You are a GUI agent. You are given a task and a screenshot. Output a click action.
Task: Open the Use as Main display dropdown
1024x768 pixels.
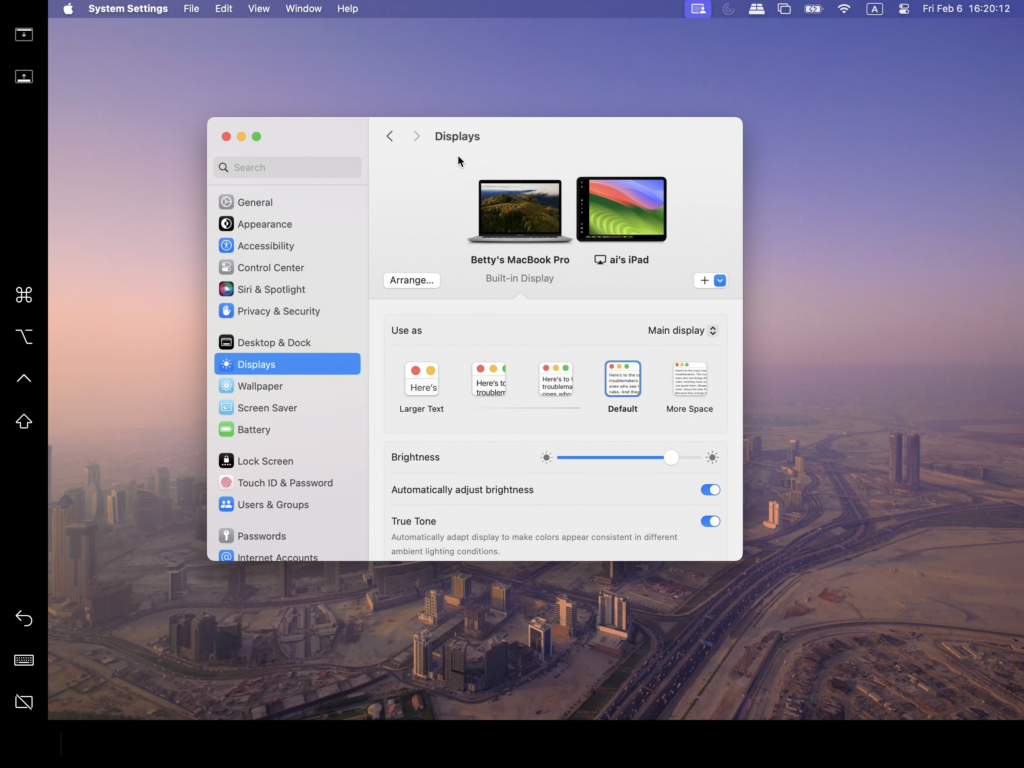click(683, 331)
